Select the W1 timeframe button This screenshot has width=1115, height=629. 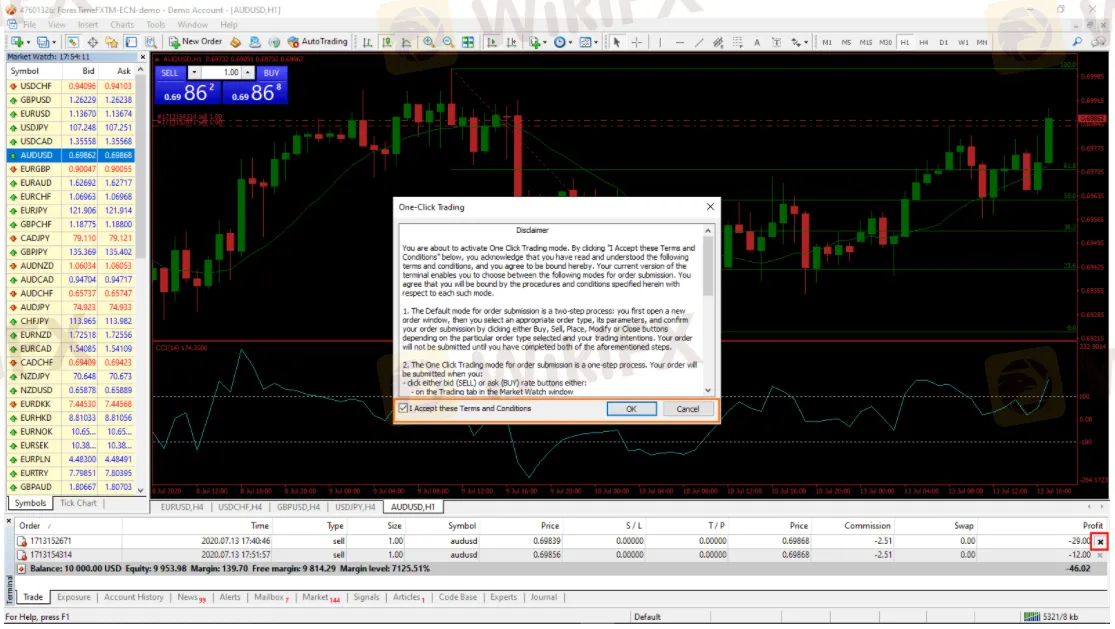click(x=963, y=43)
